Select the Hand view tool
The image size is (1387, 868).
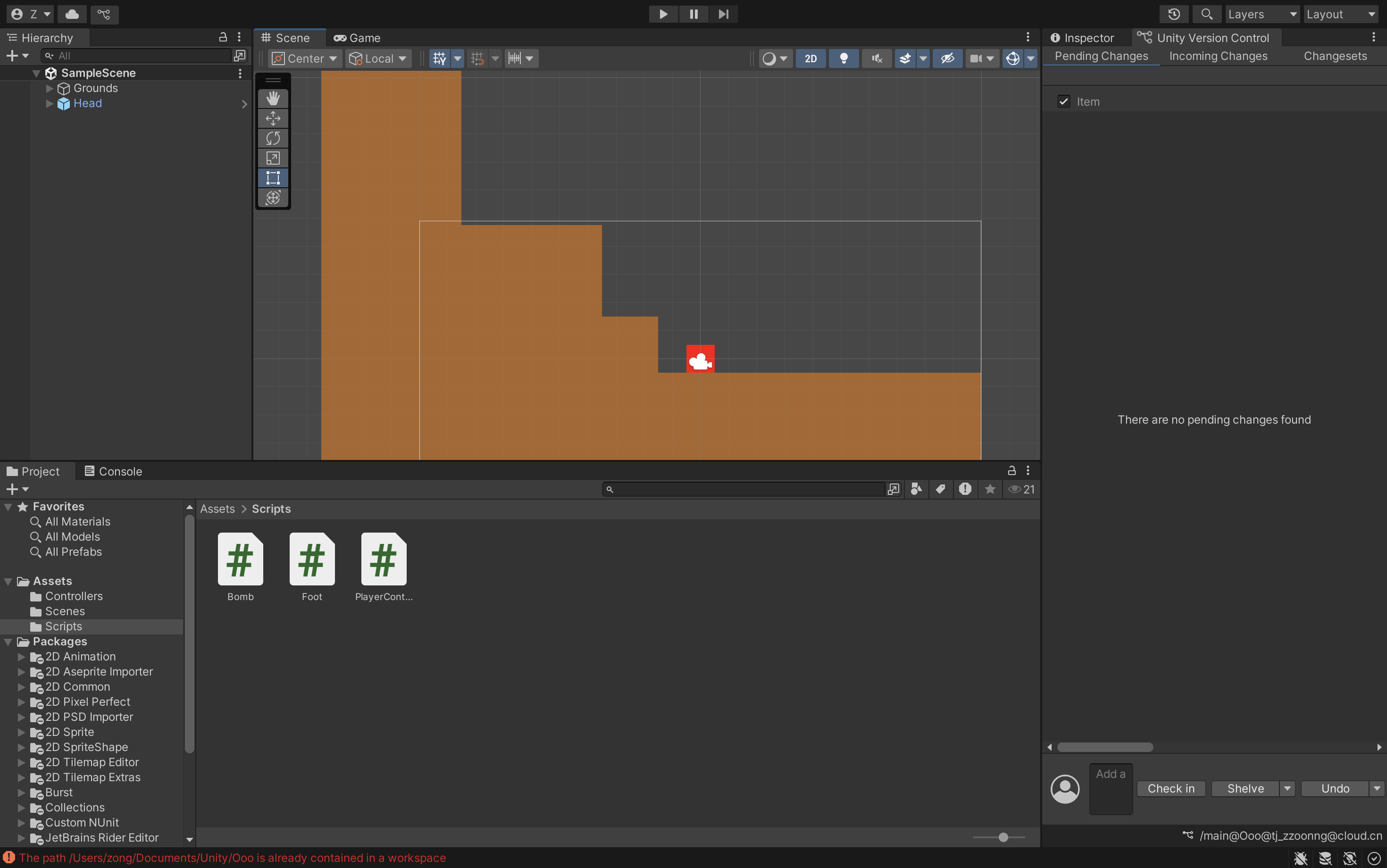pyautogui.click(x=273, y=98)
